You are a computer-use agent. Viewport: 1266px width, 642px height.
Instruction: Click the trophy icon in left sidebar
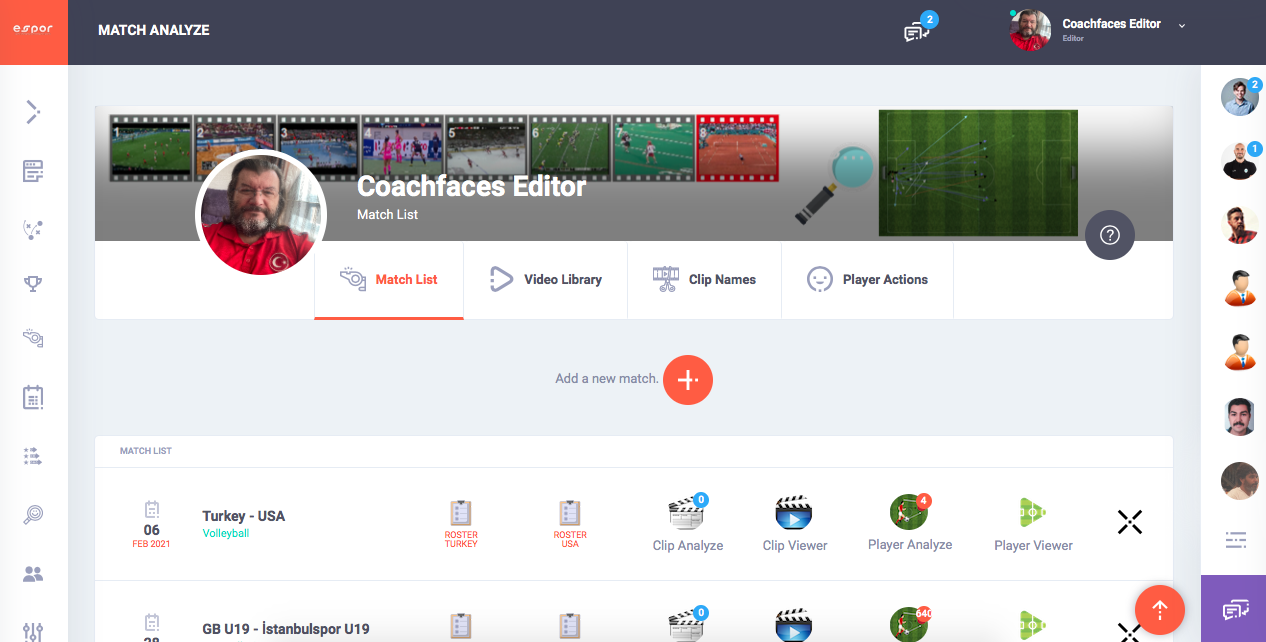(x=33, y=284)
